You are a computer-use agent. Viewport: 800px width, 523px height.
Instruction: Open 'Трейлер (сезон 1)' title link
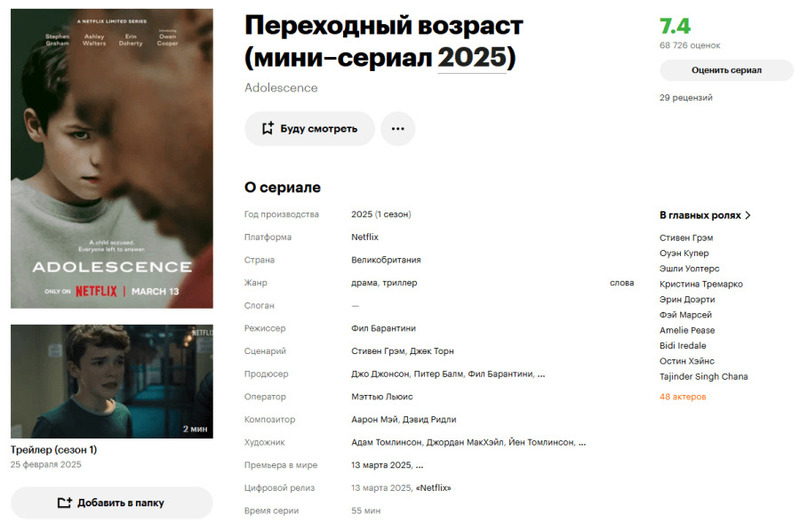click(54, 450)
